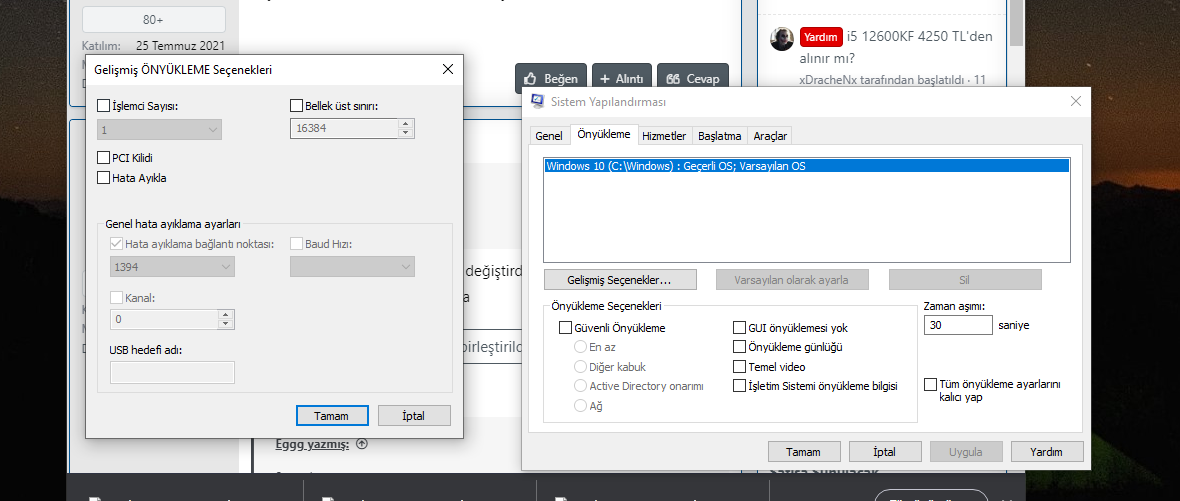This screenshot has width=1180, height=501.
Task: Click the up-arrow icon beside Eggg yazmış
Action: pyautogui.click(x=362, y=444)
